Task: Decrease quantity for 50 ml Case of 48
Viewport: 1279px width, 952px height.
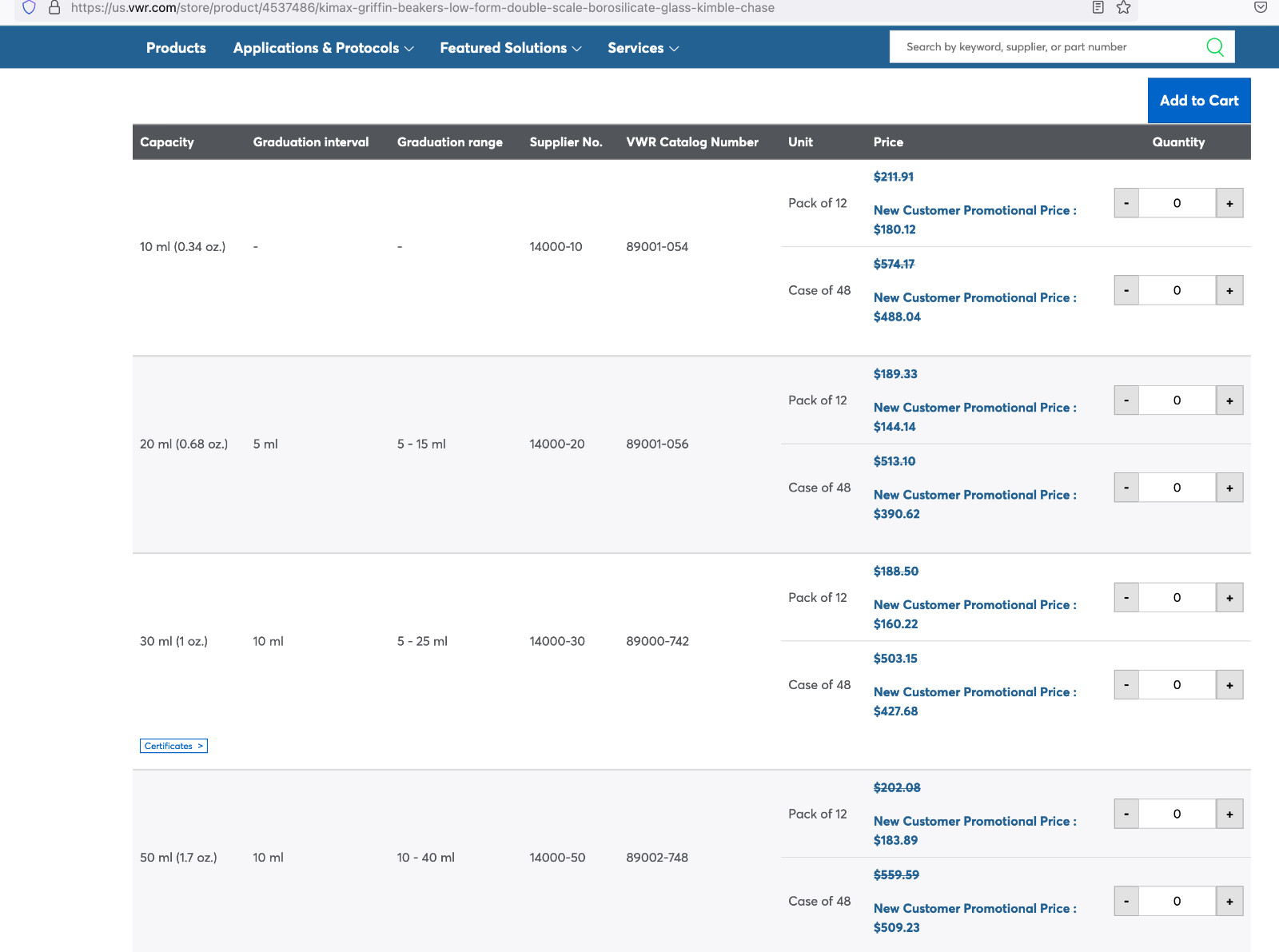Action: click(1126, 901)
